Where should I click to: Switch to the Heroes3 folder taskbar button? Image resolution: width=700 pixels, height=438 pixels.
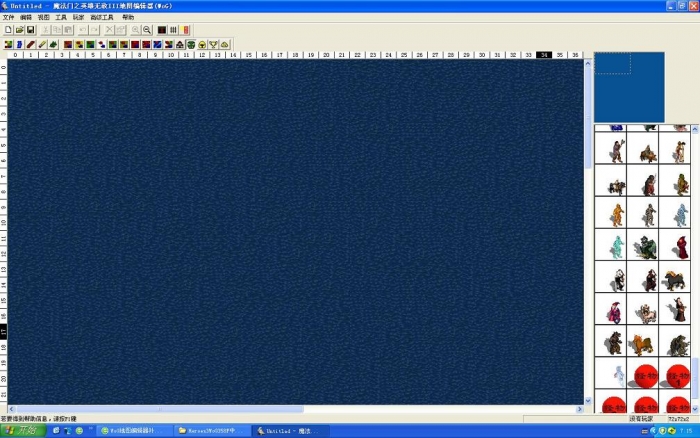pyautogui.click(x=212, y=431)
